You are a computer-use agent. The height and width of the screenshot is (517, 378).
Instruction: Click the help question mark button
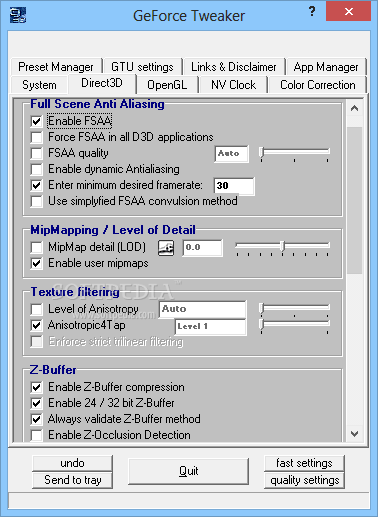pyautogui.click(x=312, y=12)
